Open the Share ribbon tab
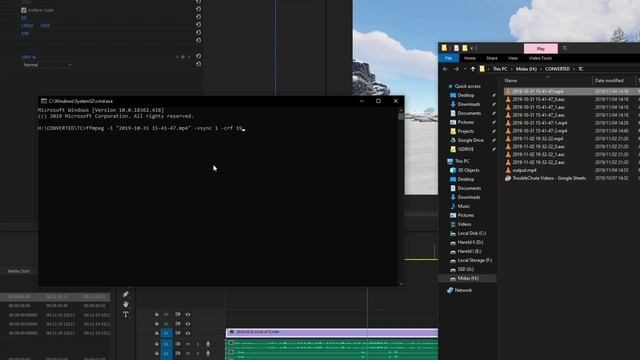This screenshot has height=360, width=640. pyautogui.click(x=492, y=58)
